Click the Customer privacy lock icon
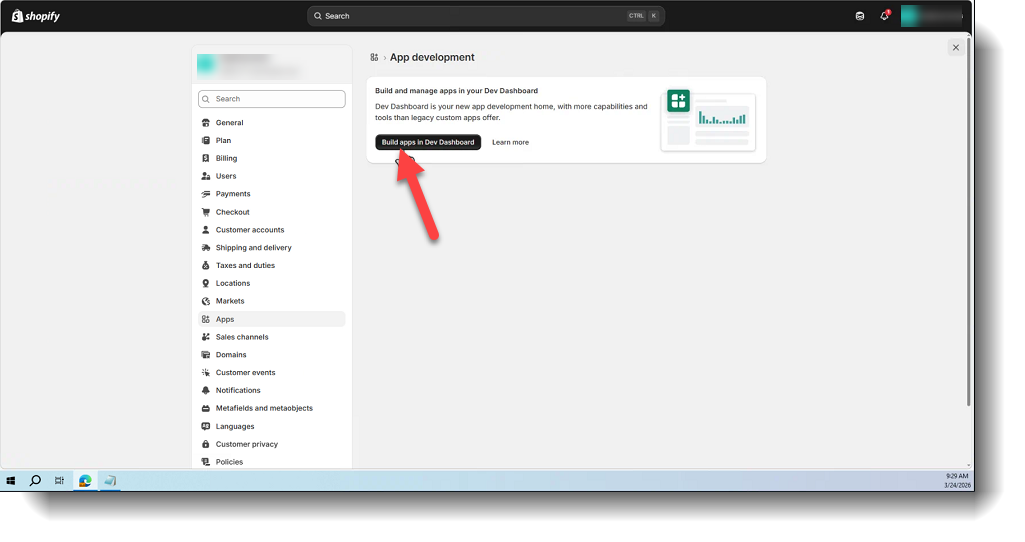 click(206, 444)
